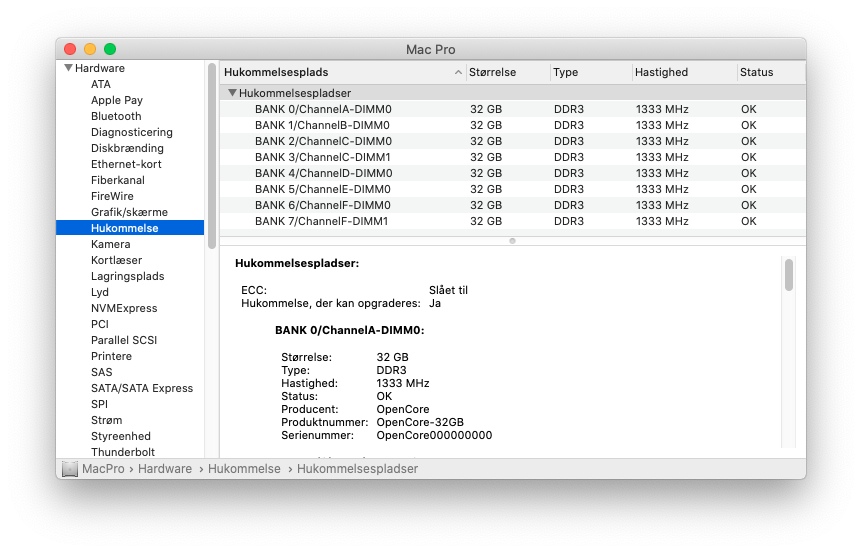Select Grafik/skærme in the sidebar

tap(129, 212)
